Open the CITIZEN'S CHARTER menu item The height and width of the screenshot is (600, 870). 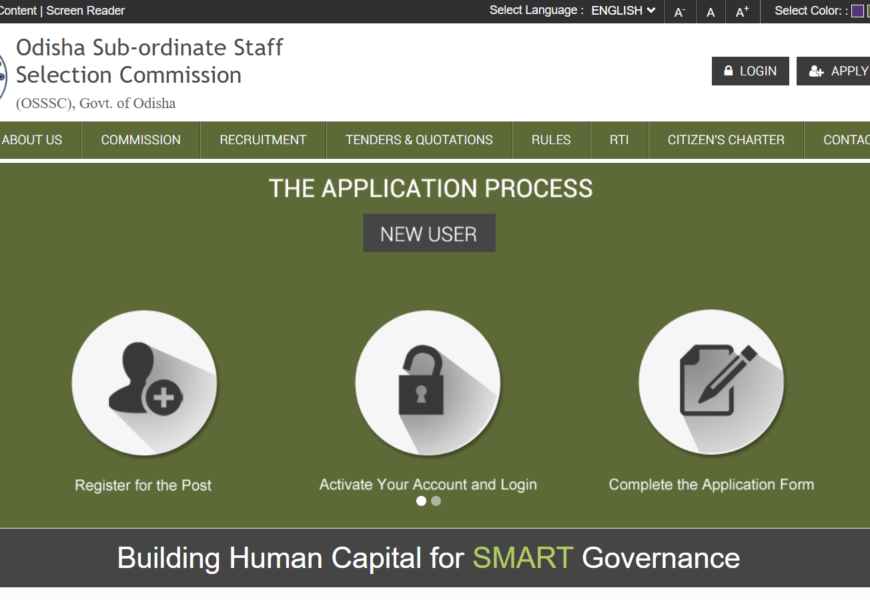(726, 140)
